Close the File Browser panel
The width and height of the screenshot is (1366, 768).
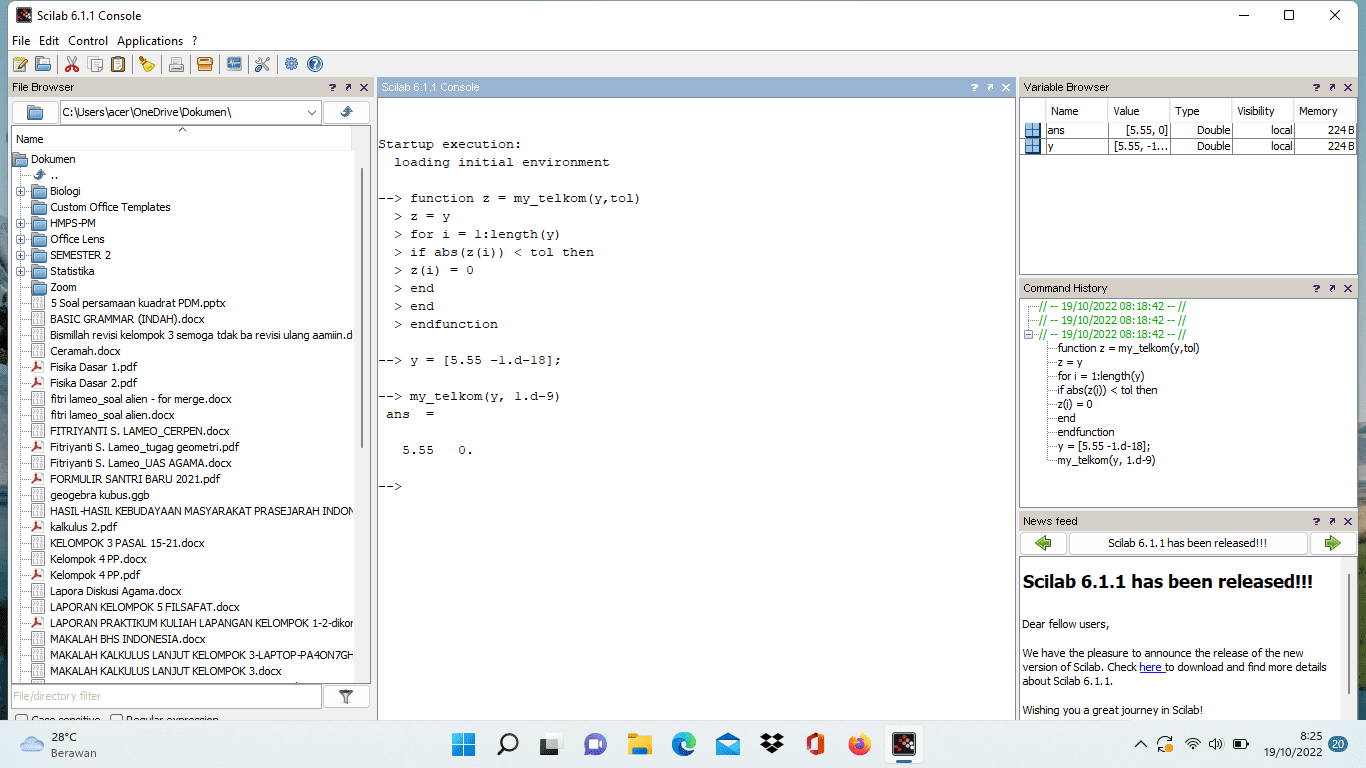tap(364, 88)
